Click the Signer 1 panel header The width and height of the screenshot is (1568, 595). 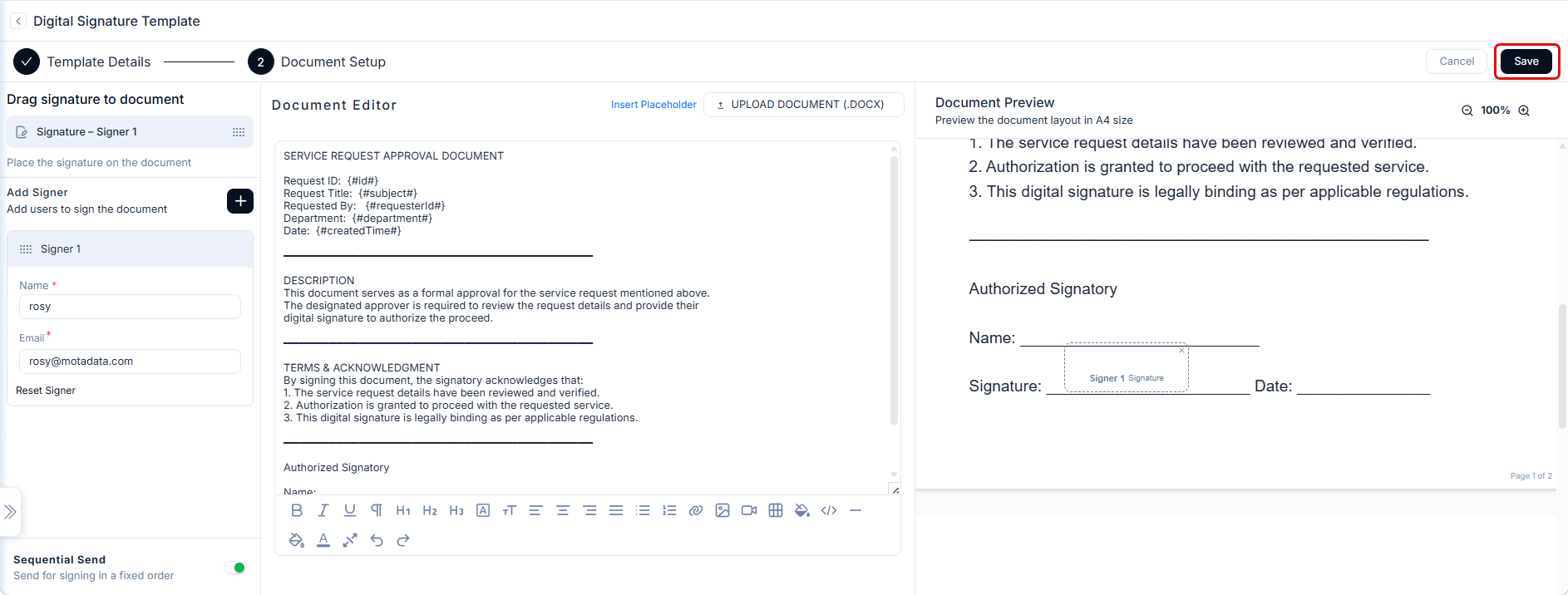pyautogui.click(x=130, y=249)
